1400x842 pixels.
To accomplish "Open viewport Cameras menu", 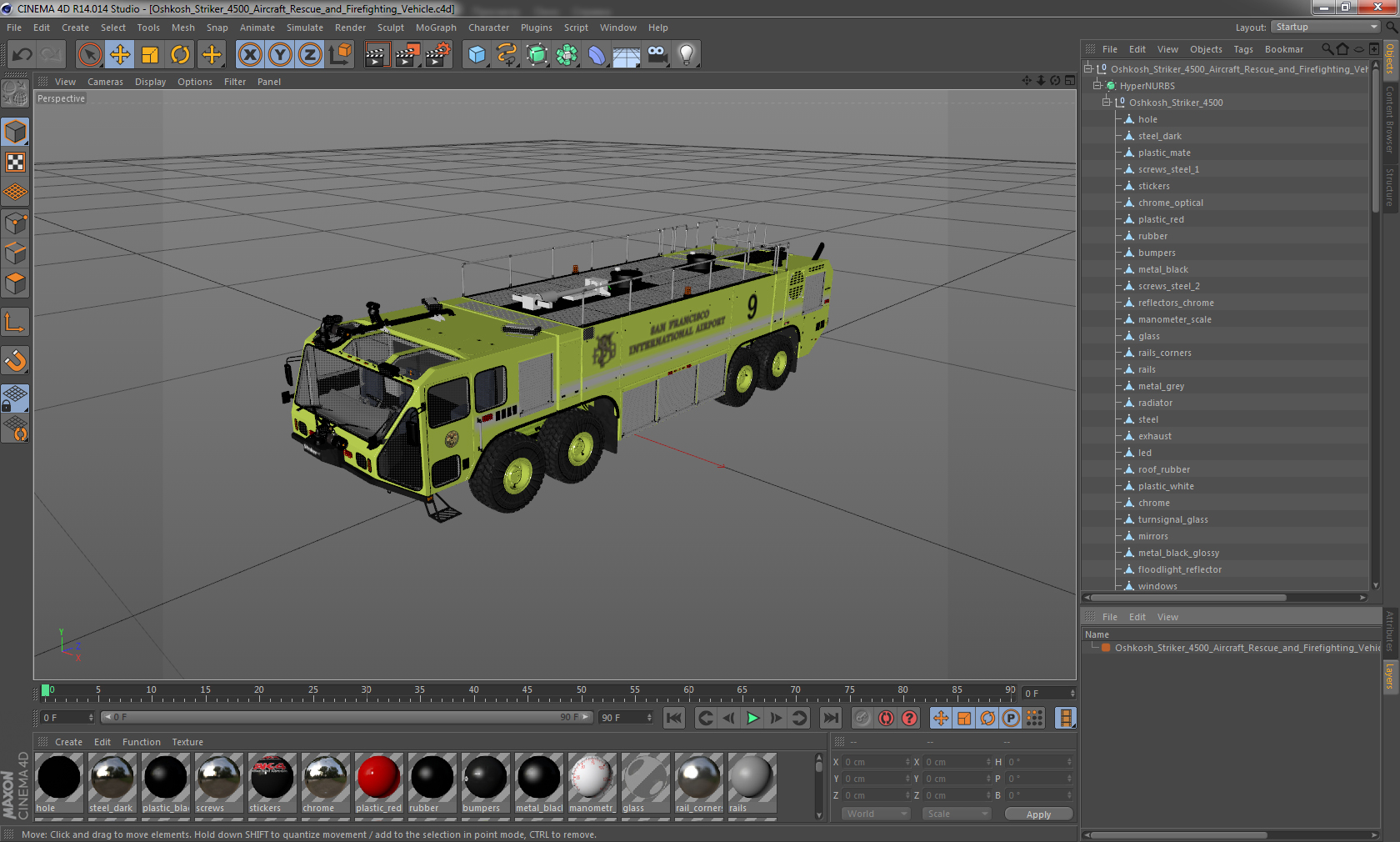I will click(x=105, y=82).
